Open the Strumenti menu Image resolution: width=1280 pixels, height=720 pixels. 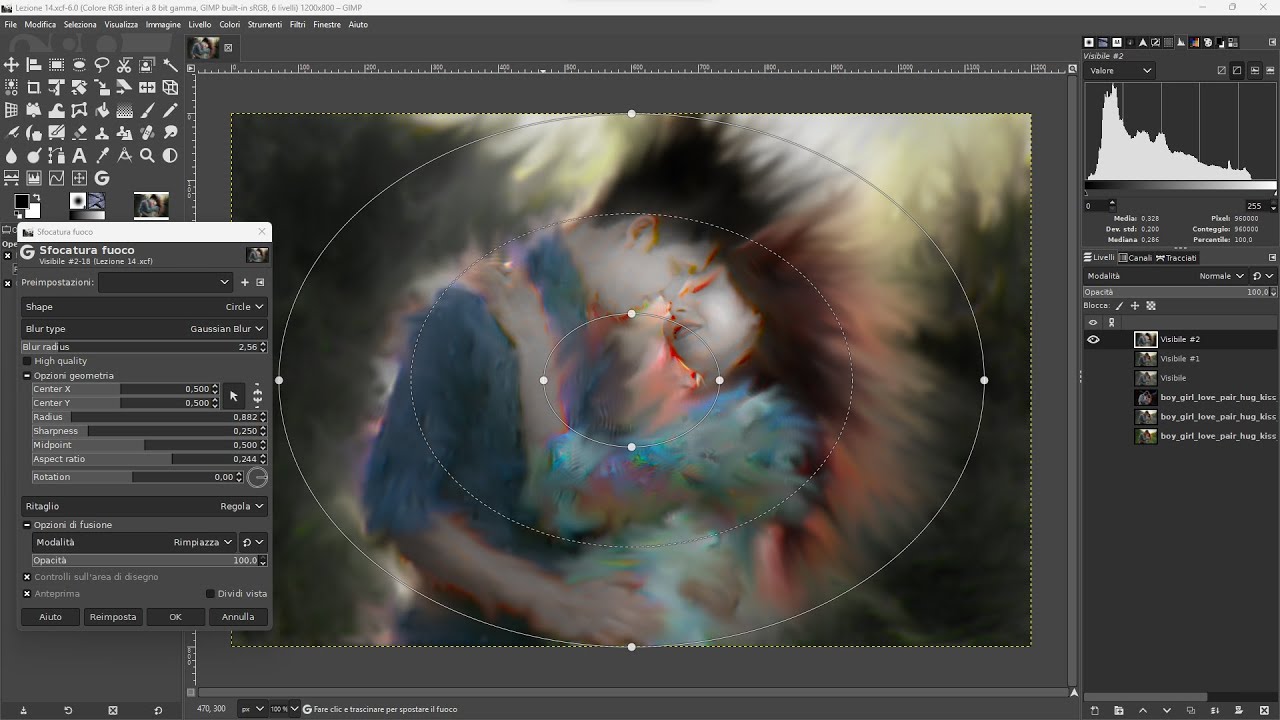[x=265, y=24]
